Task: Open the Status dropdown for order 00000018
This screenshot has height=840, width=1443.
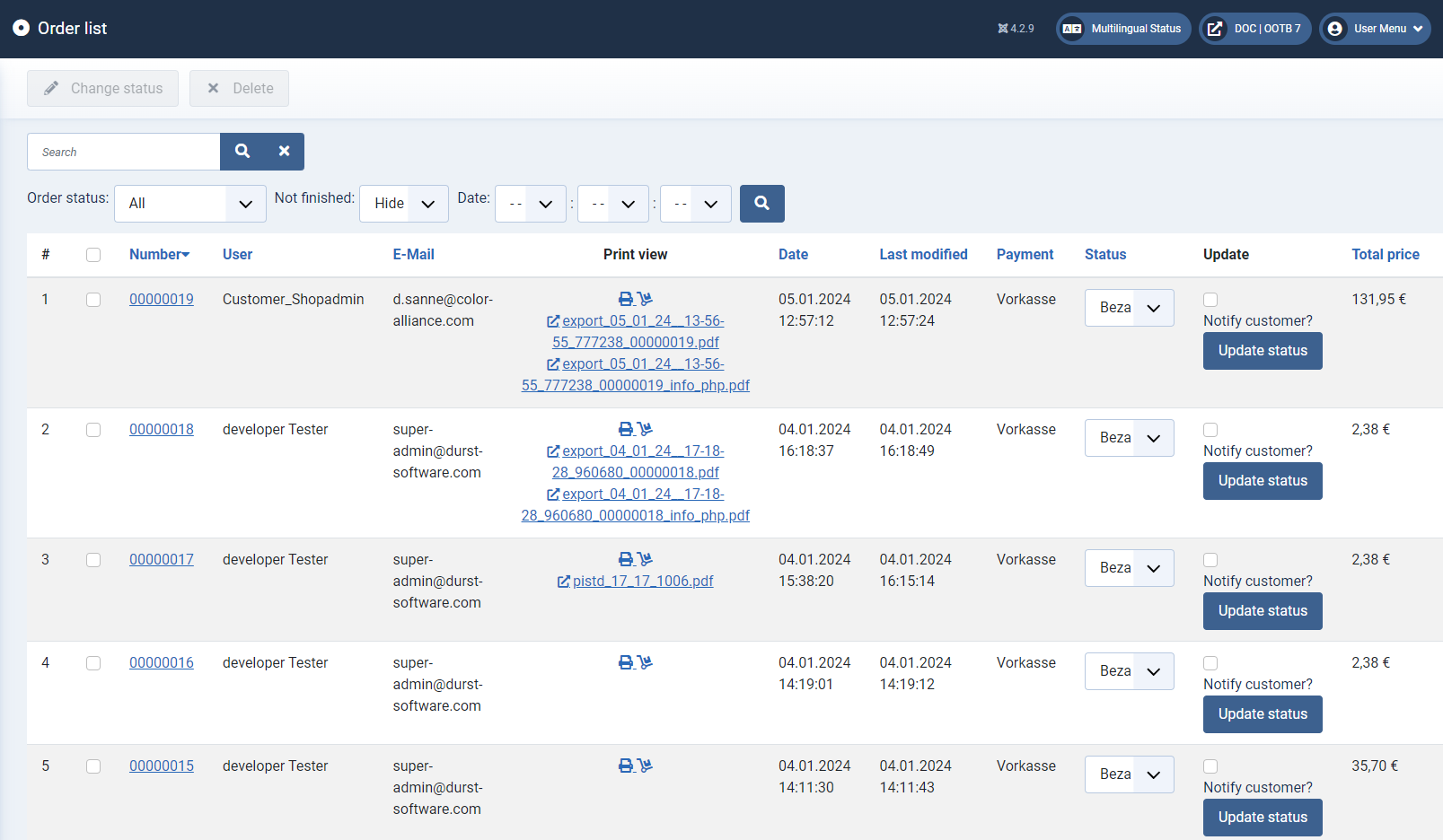Action: click(1130, 438)
